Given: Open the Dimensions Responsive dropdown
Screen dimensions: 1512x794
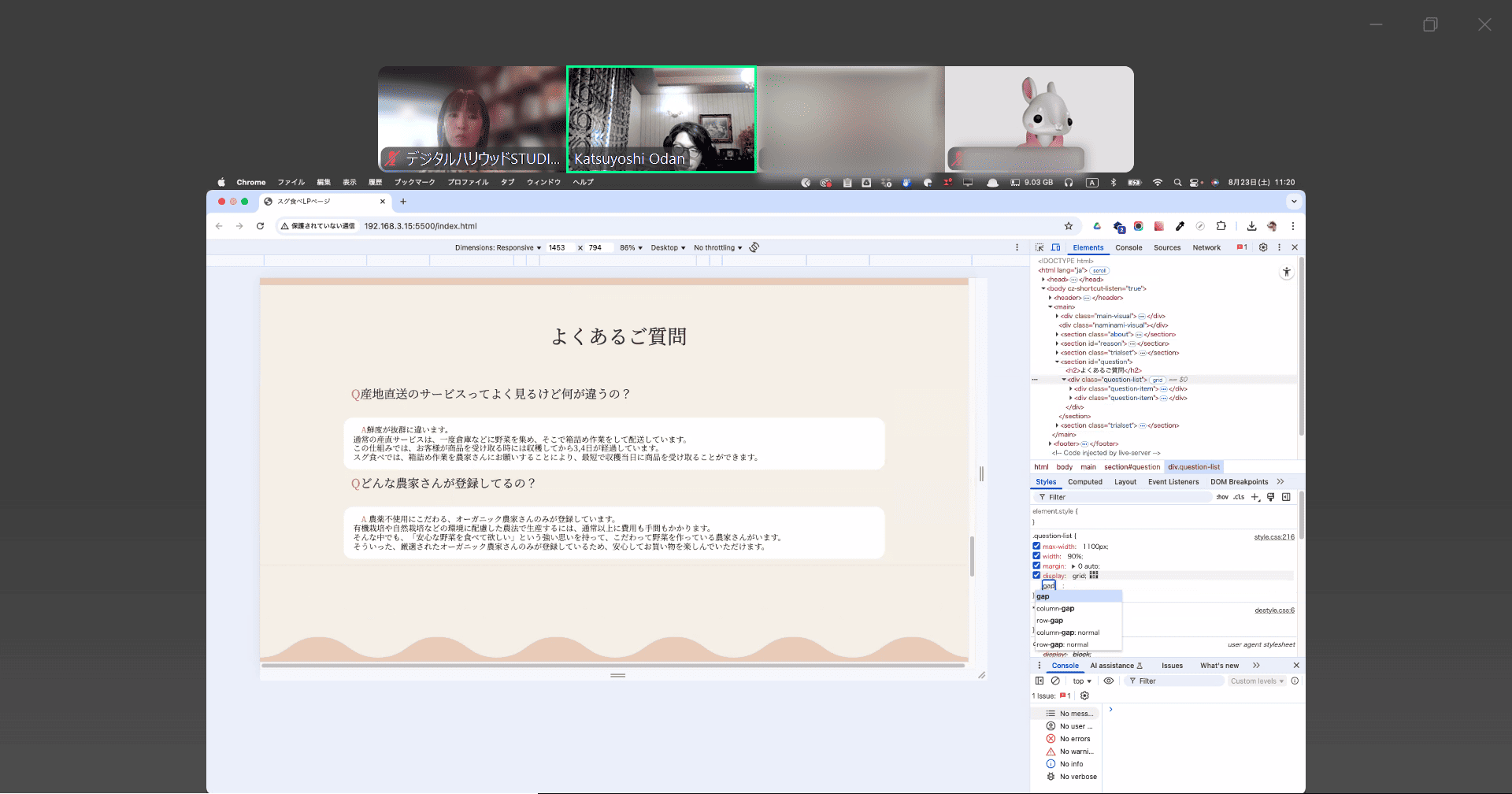Looking at the screenshot, I should point(498,247).
